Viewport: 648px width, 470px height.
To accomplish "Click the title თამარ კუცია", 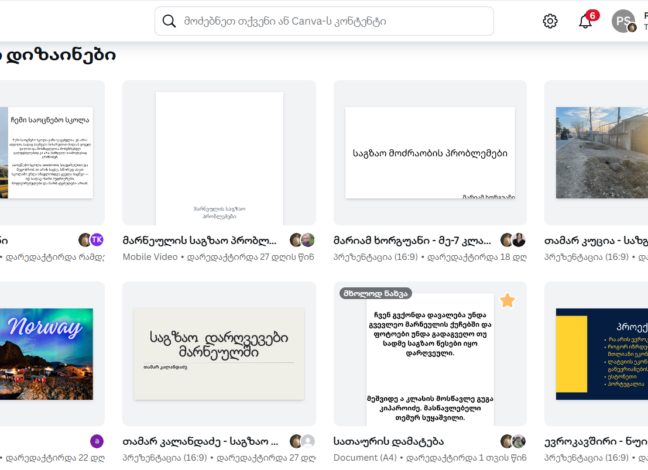I will 596,240.
